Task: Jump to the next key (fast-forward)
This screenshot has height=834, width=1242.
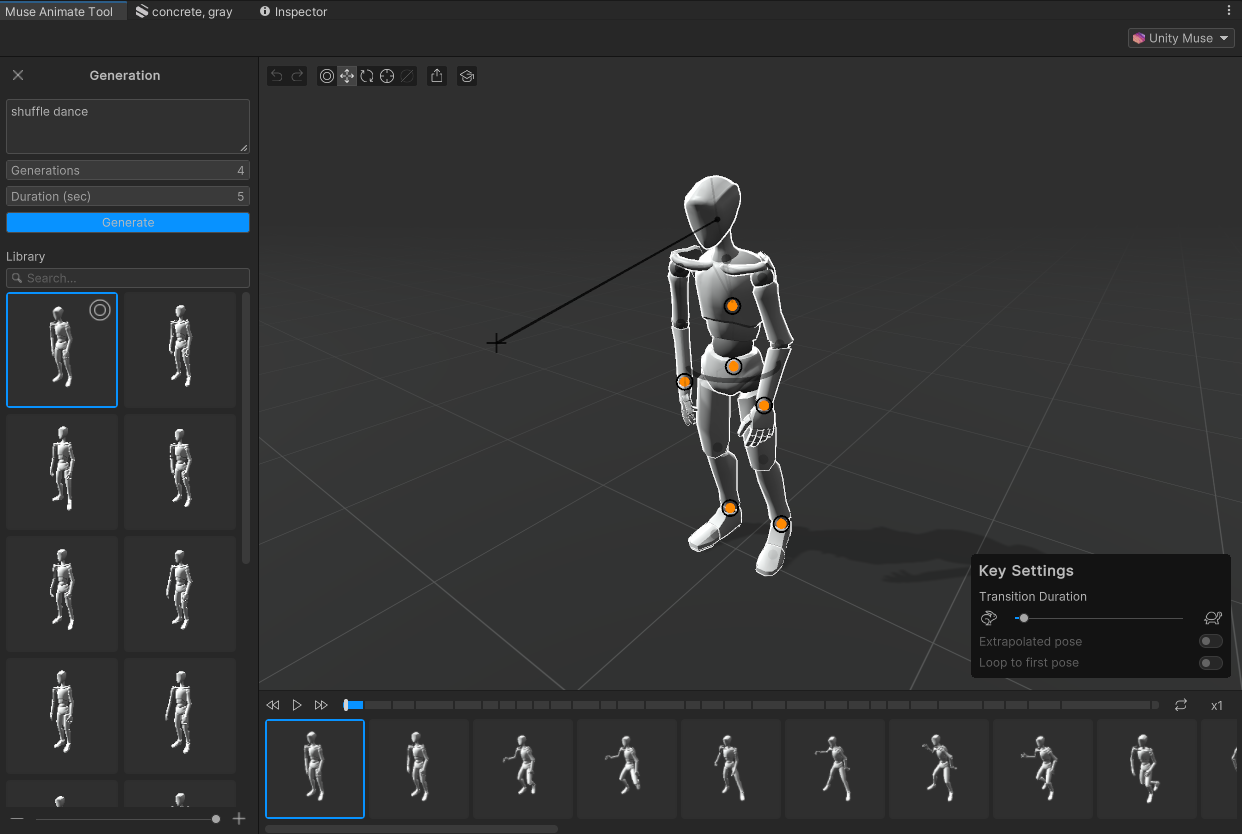Action: tap(321, 705)
